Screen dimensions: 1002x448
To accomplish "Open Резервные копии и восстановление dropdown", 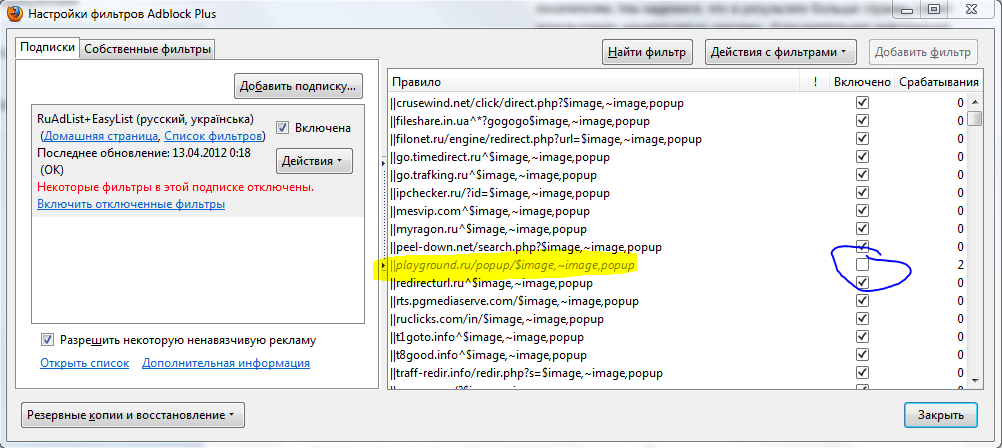I will [133, 415].
